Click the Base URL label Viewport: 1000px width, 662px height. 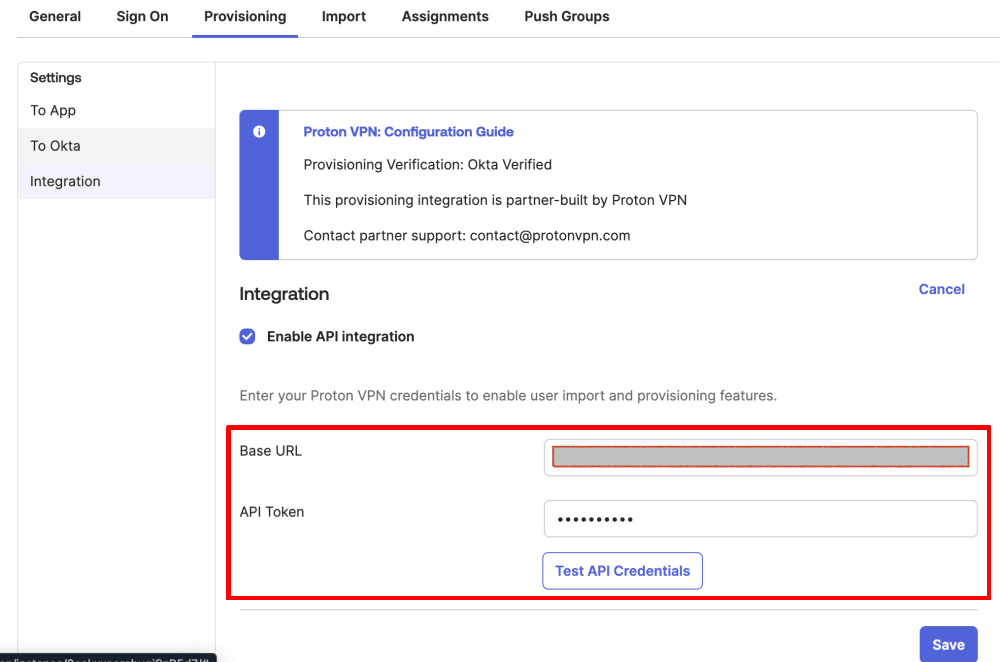[x=270, y=451]
